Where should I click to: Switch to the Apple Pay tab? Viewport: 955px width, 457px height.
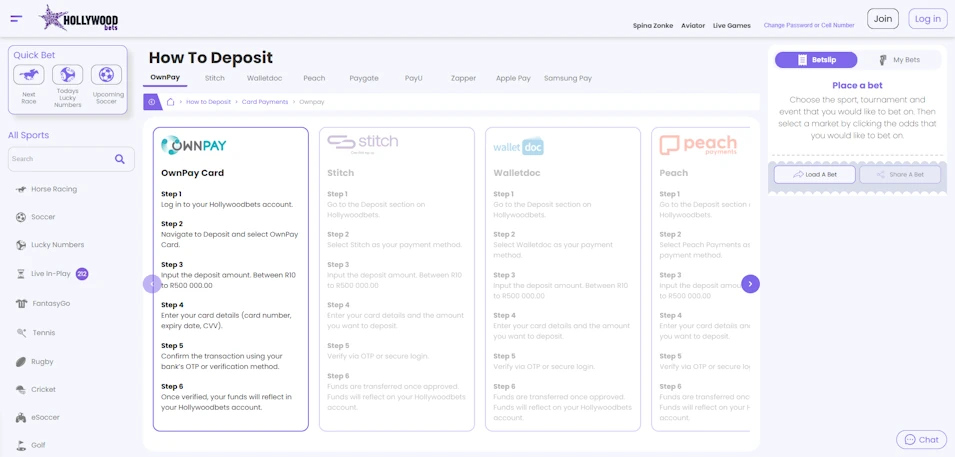tap(513, 78)
